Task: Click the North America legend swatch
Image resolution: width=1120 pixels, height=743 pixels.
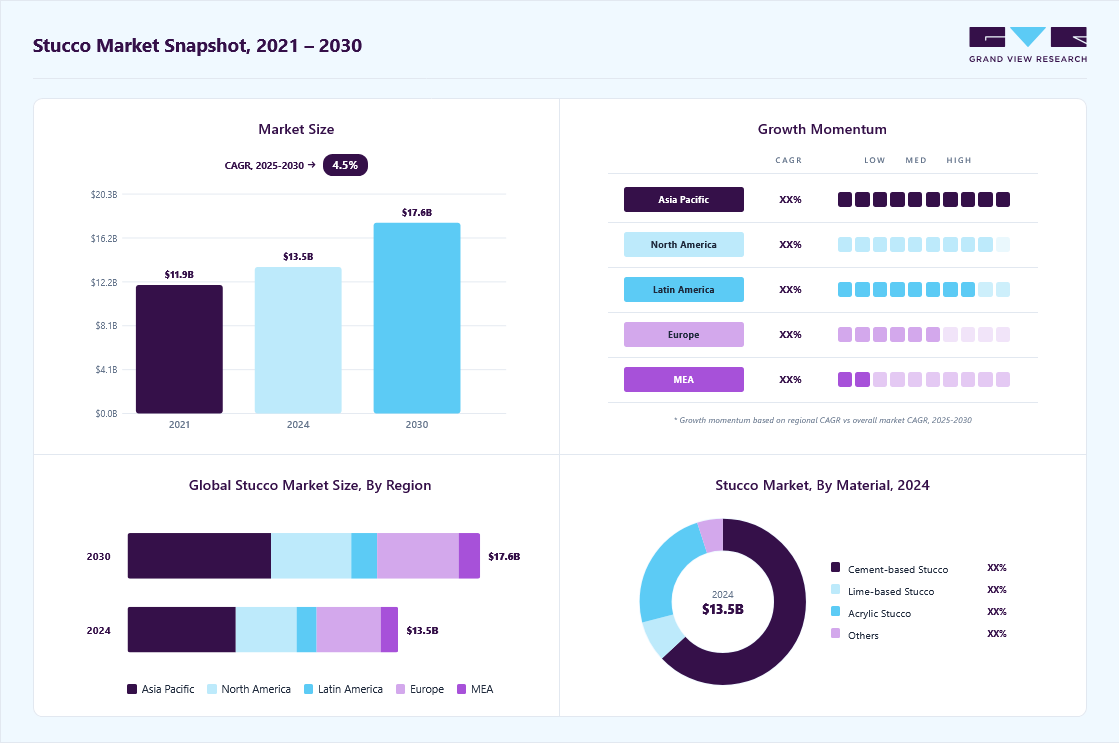Action: (211, 689)
